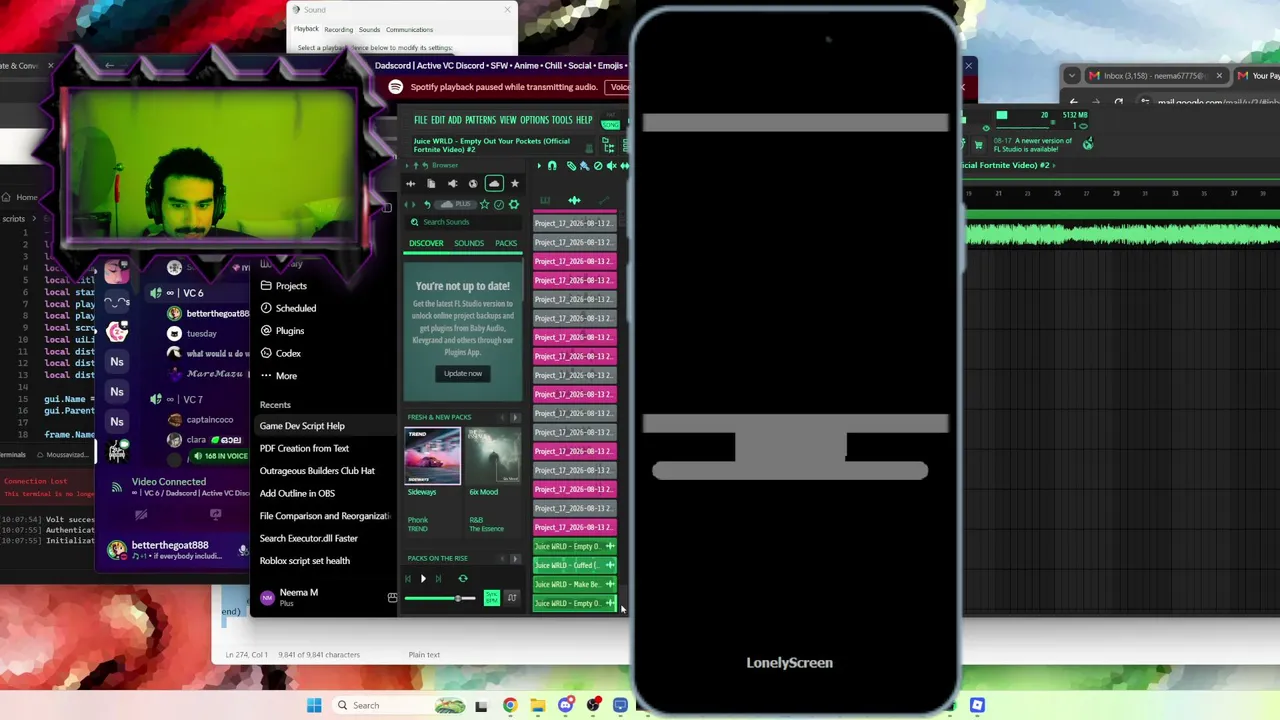
Task: Open File Explorer from the taskbar
Action: click(x=538, y=706)
